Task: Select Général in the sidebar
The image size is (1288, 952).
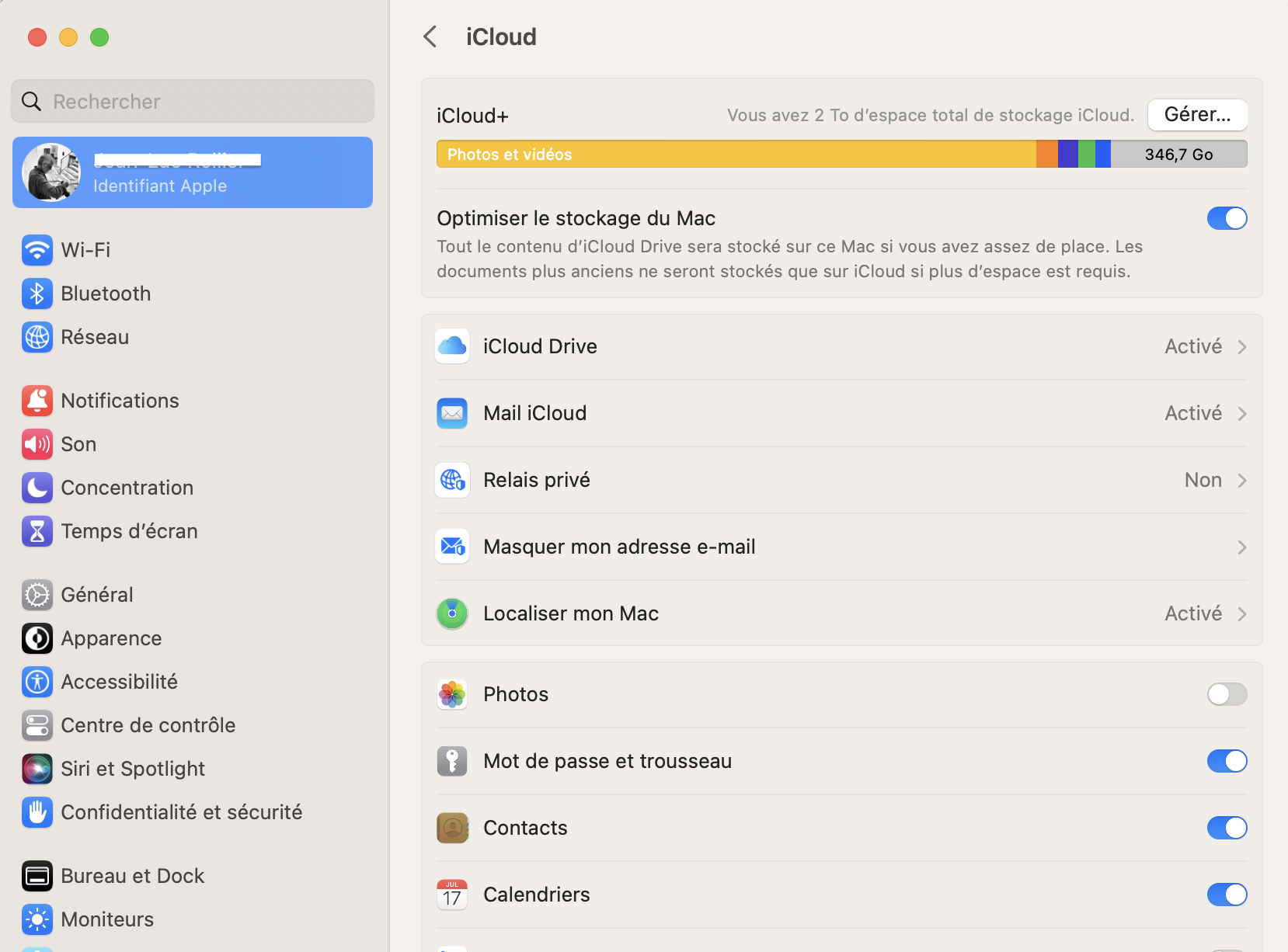Action: tap(96, 595)
